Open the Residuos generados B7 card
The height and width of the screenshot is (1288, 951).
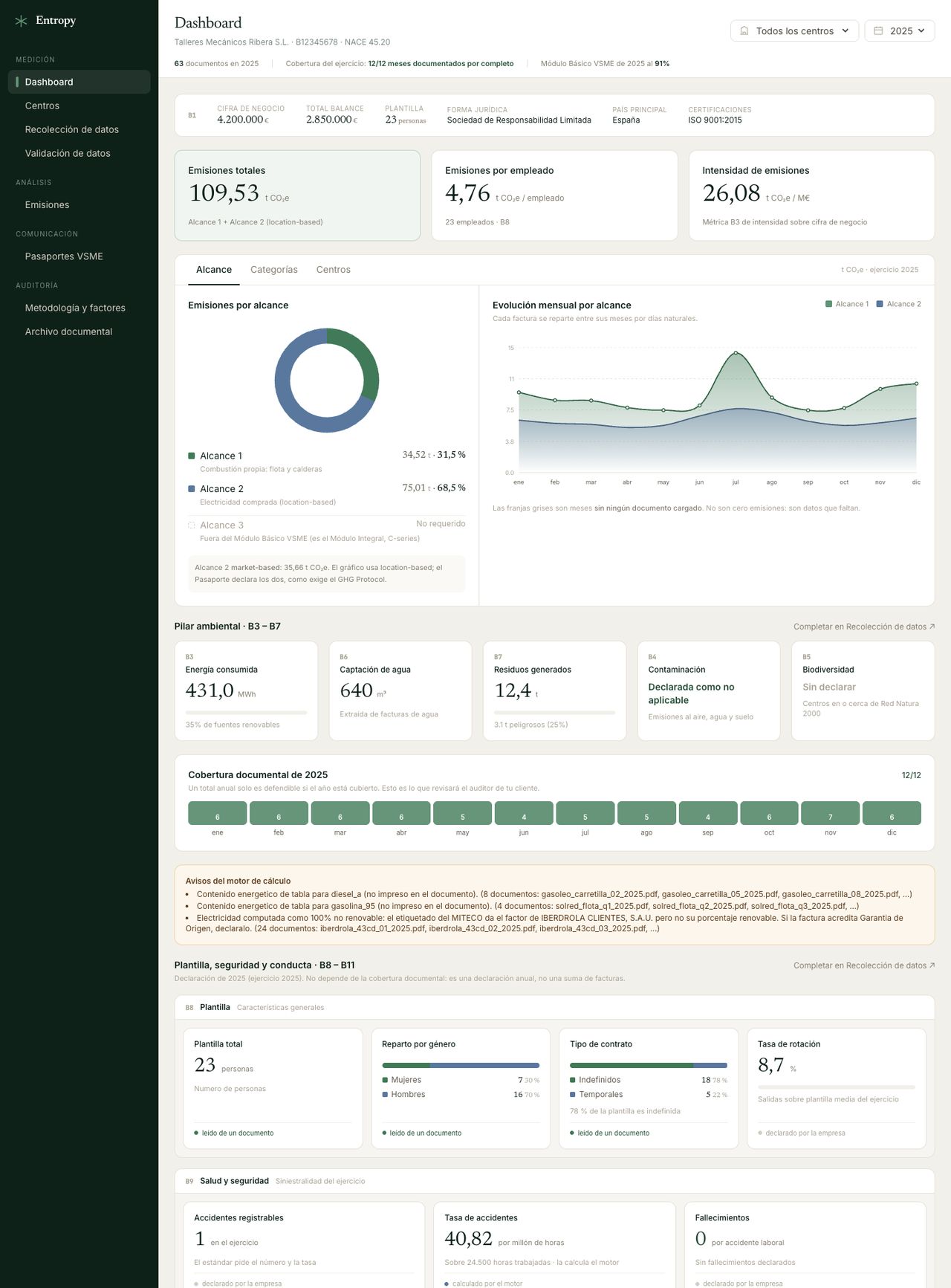pyautogui.click(x=554, y=690)
